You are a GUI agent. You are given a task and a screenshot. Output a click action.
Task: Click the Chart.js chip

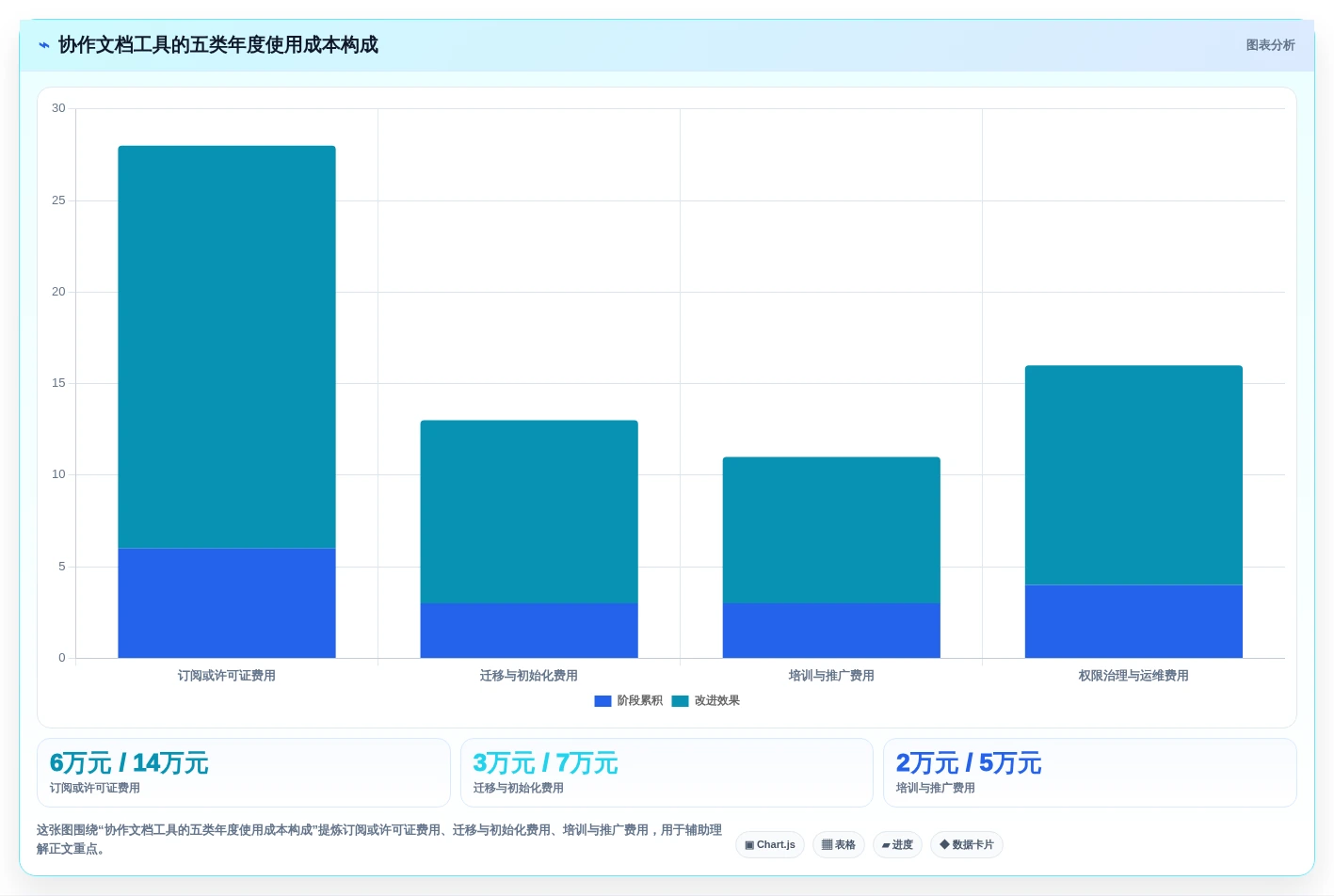point(770,844)
